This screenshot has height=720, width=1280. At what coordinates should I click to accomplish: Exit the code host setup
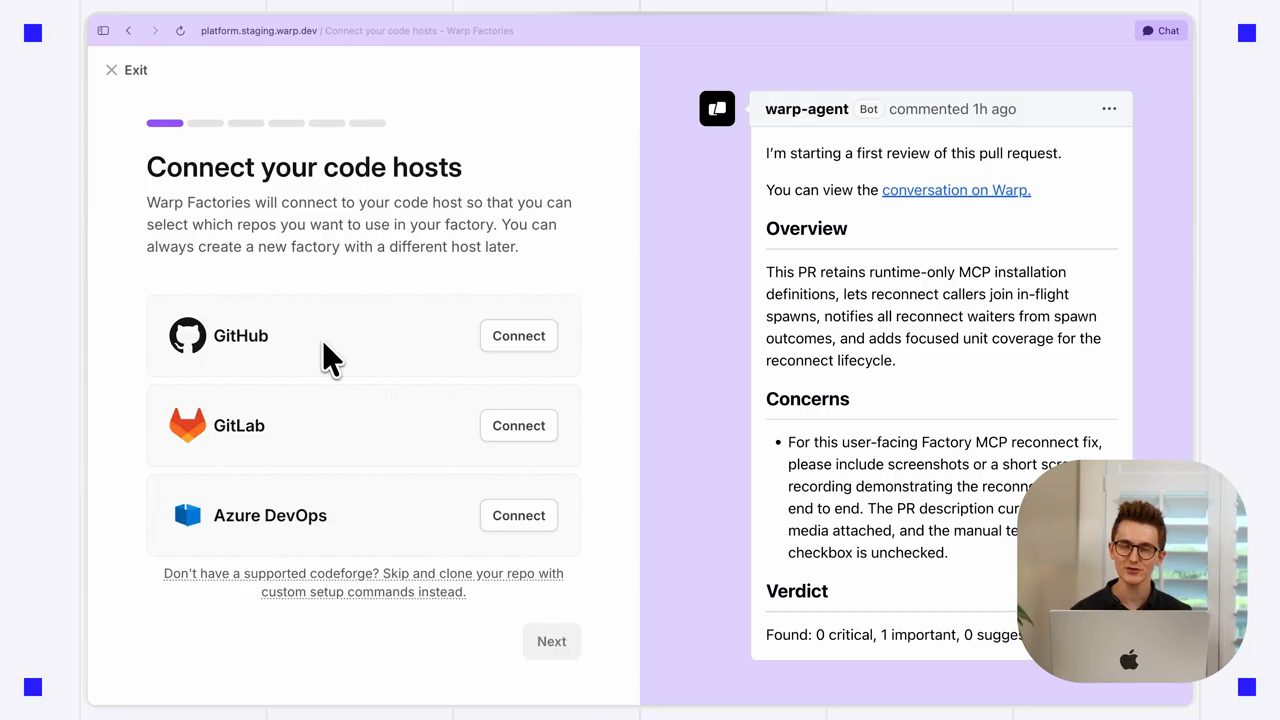126,70
